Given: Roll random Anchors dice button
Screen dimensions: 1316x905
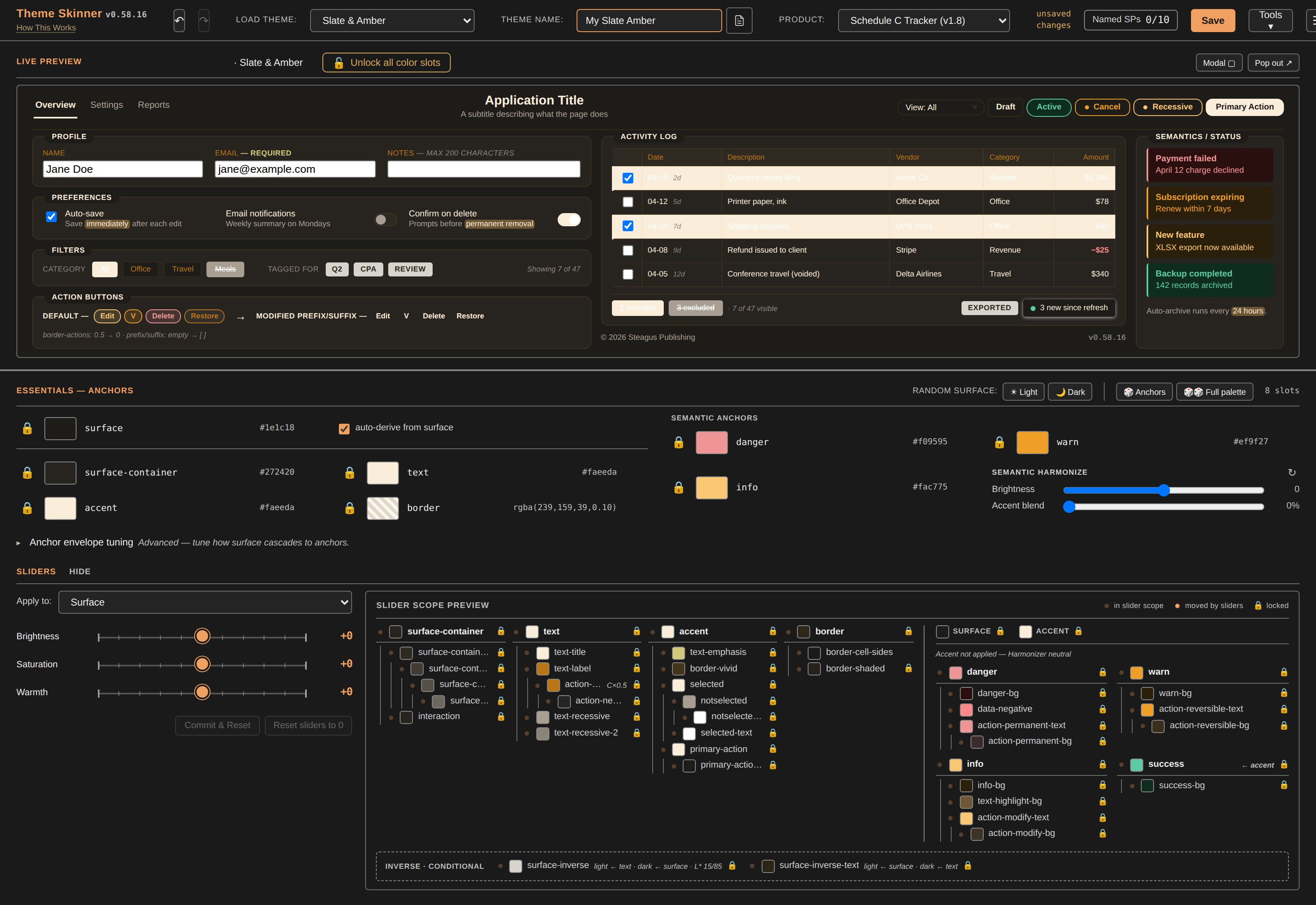Looking at the screenshot, I should click(x=1144, y=392).
